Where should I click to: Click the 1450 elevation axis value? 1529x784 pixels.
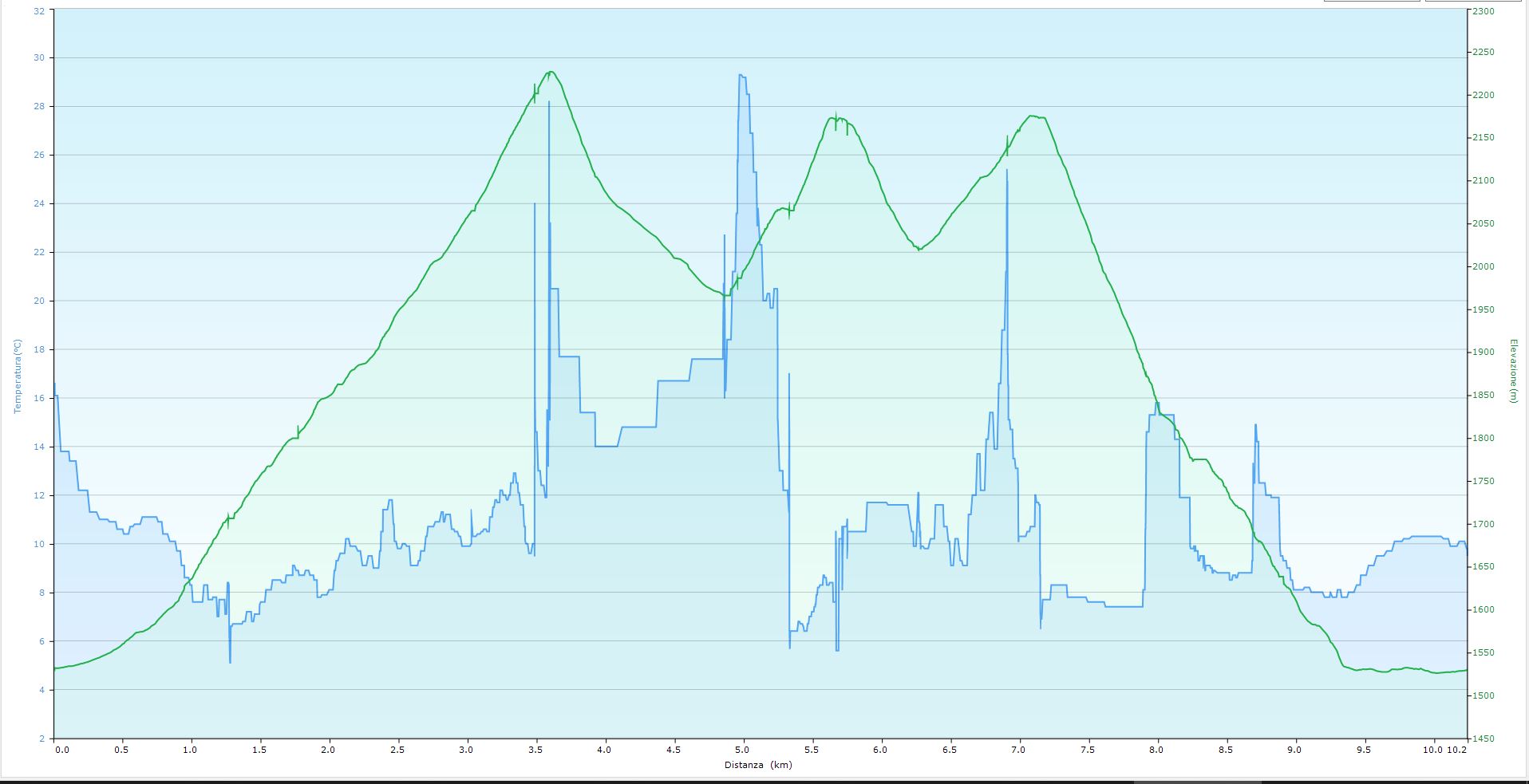(x=1484, y=739)
